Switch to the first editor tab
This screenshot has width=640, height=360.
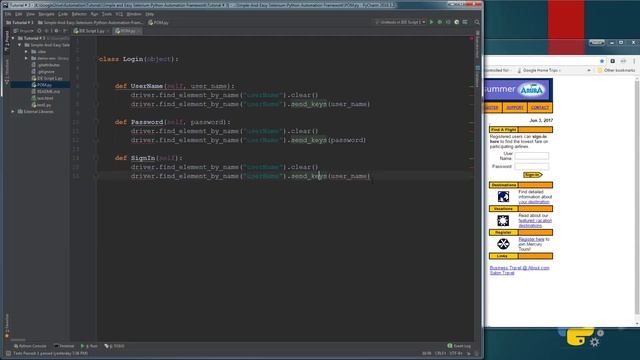coord(91,31)
